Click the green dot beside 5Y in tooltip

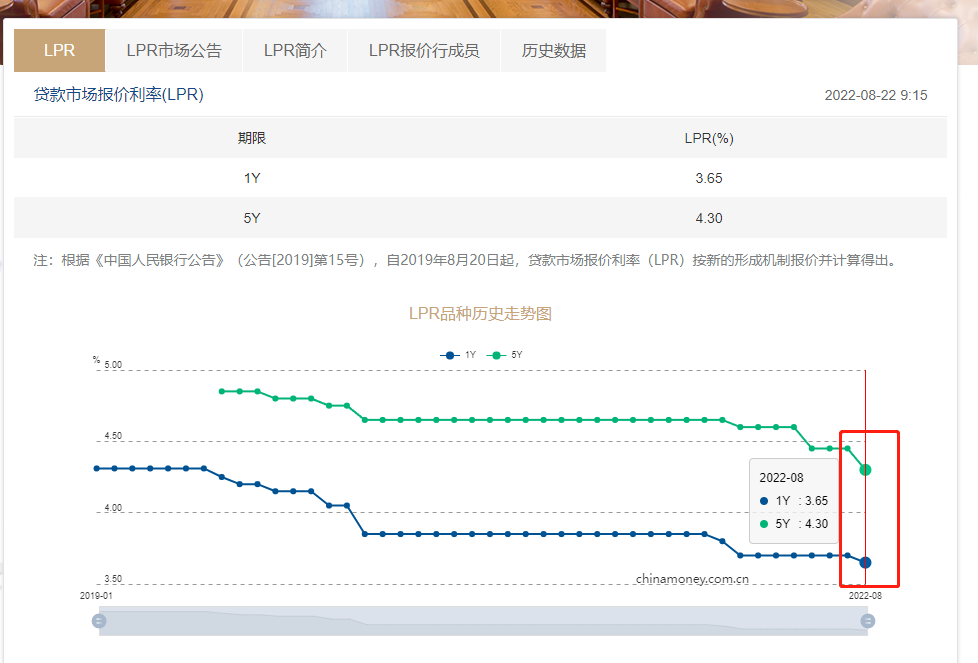click(764, 524)
